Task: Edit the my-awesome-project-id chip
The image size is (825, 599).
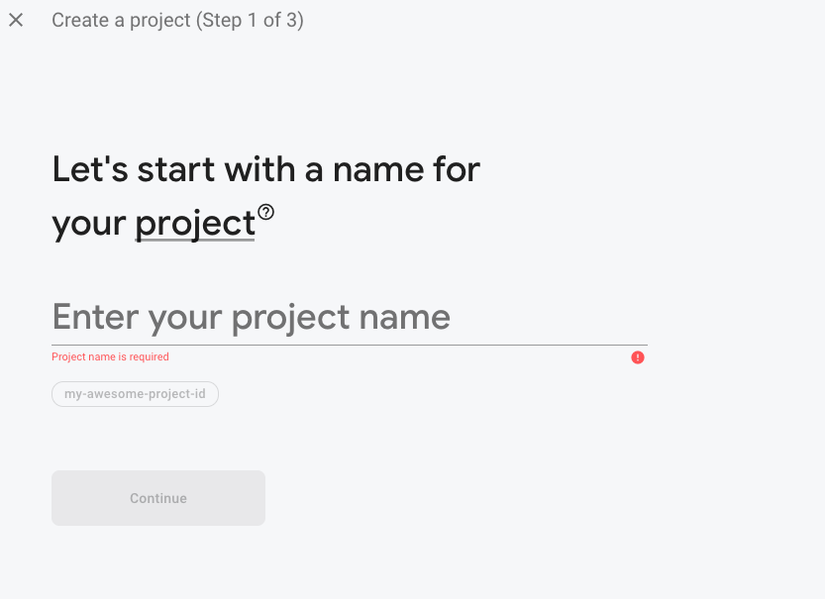Action: pyautogui.click(x=135, y=394)
